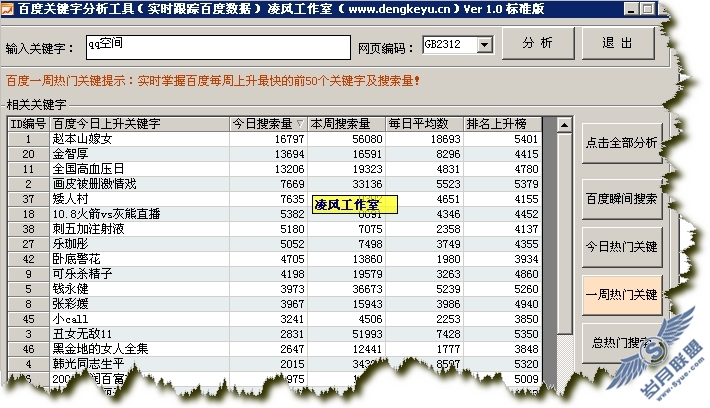Click the ID编号 column header
The width and height of the screenshot is (710, 408).
coord(29,124)
